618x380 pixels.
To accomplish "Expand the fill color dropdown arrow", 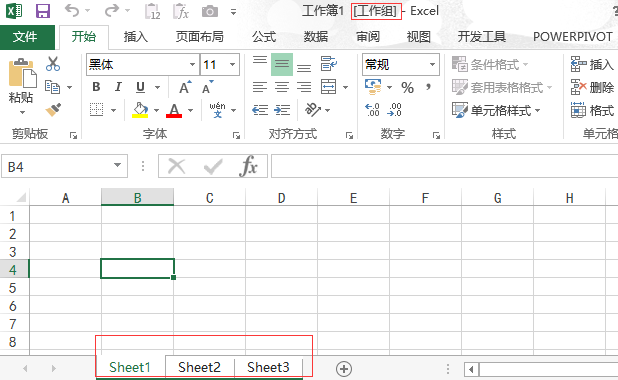I will pos(156,110).
